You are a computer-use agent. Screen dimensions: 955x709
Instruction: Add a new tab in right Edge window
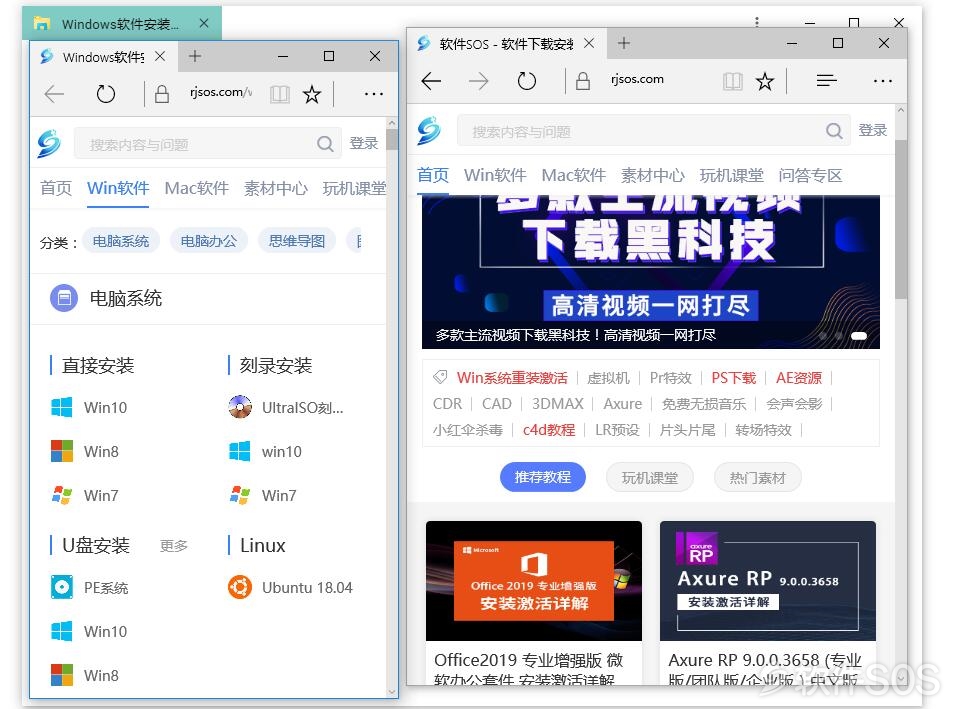tap(624, 43)
